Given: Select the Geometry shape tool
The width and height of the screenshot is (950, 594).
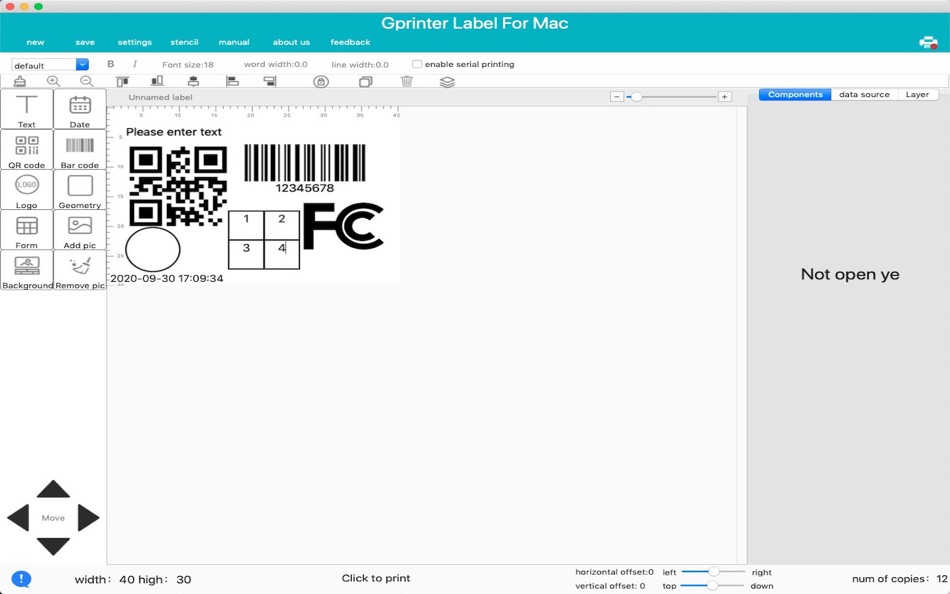Looking at the screenshot, I should point(79,190).
